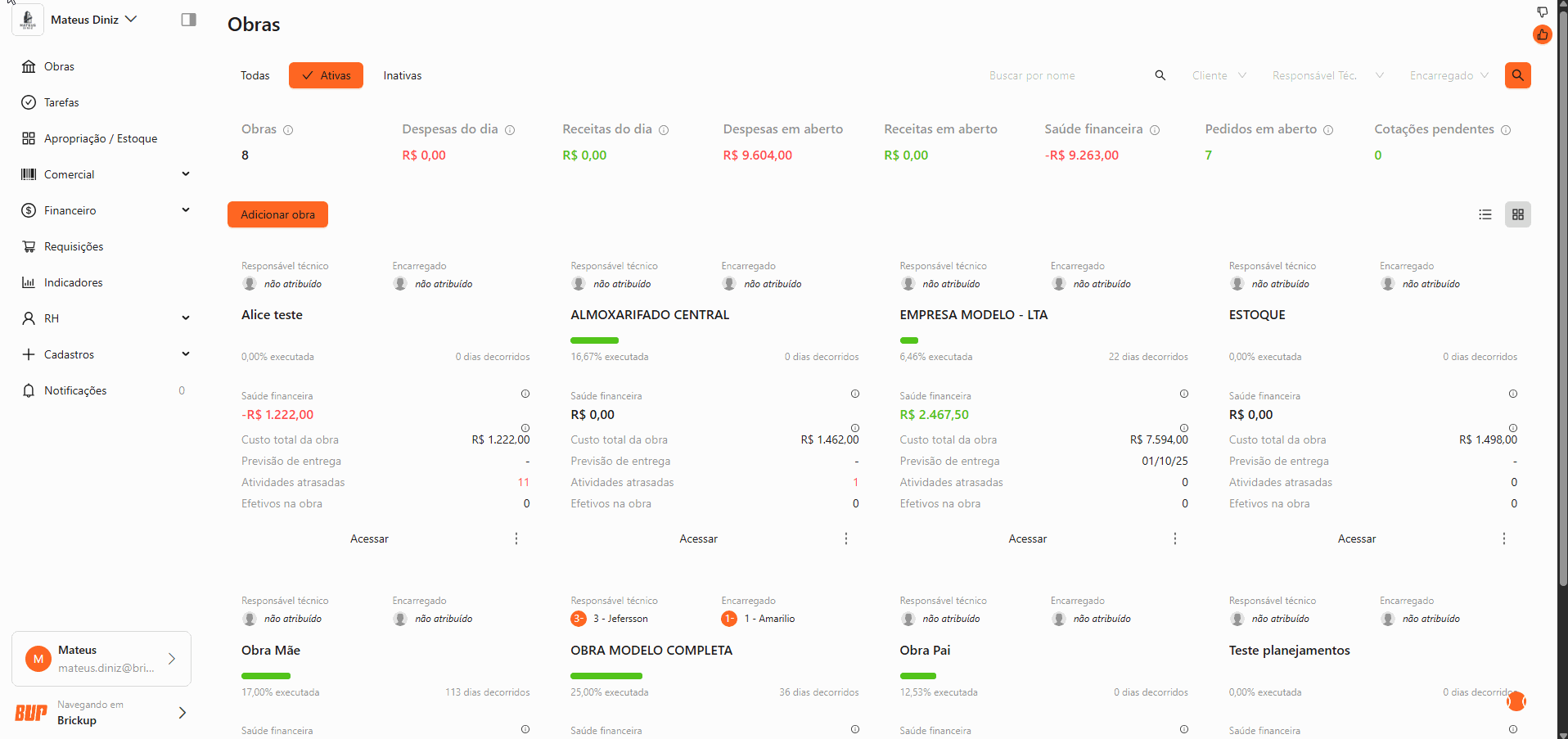The width and height of the screenshot is (1568, 739).
Task: Collapse the sidebar panel icon
Action: (x=188, y=20)
